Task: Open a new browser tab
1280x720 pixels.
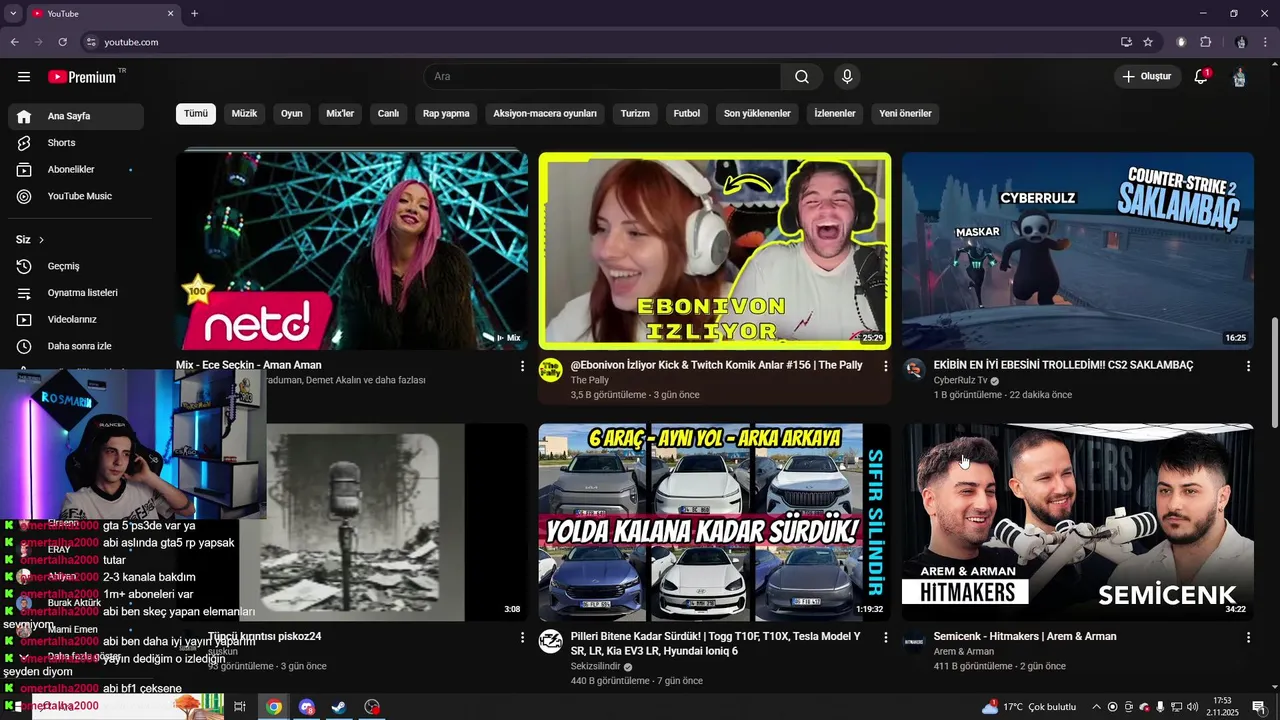Action: (194, 13)
